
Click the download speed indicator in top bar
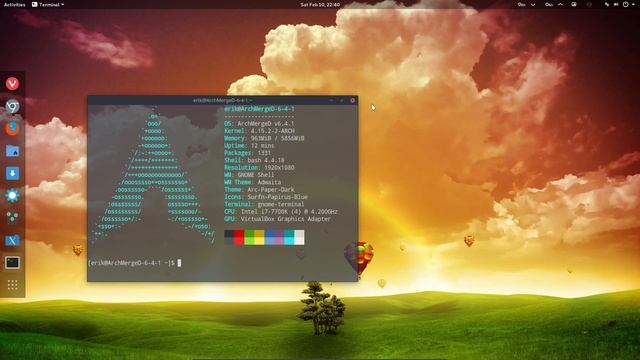point(527,4)
